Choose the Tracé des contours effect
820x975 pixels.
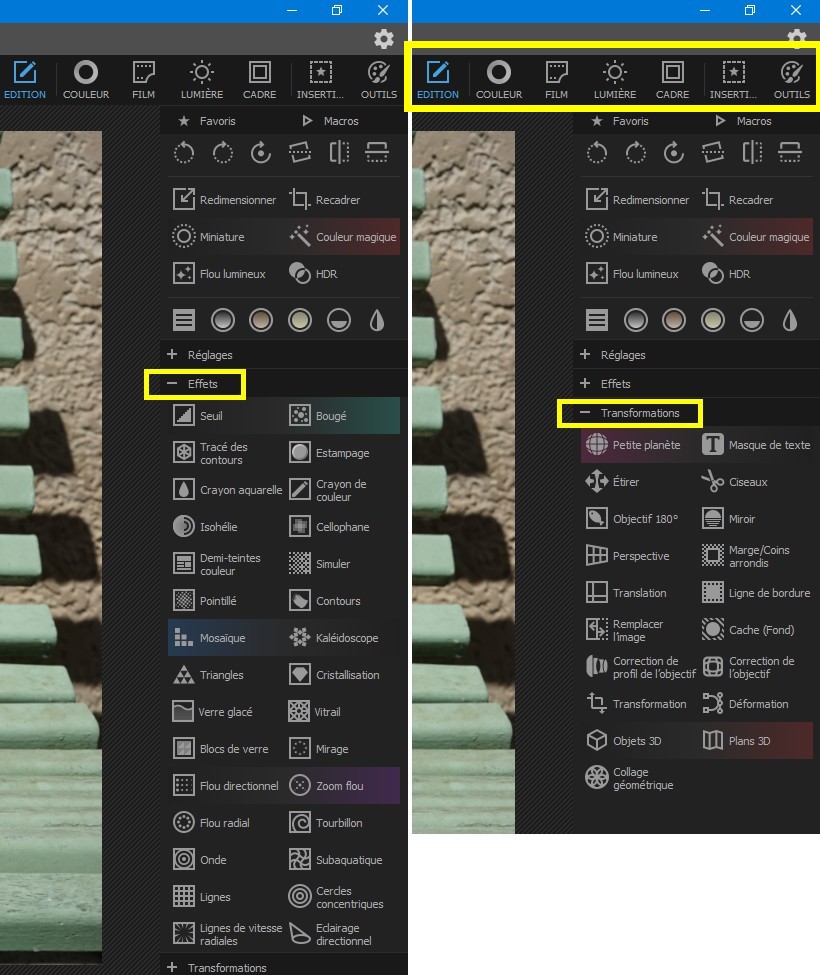pyautogui.click(x=210, y=453)
